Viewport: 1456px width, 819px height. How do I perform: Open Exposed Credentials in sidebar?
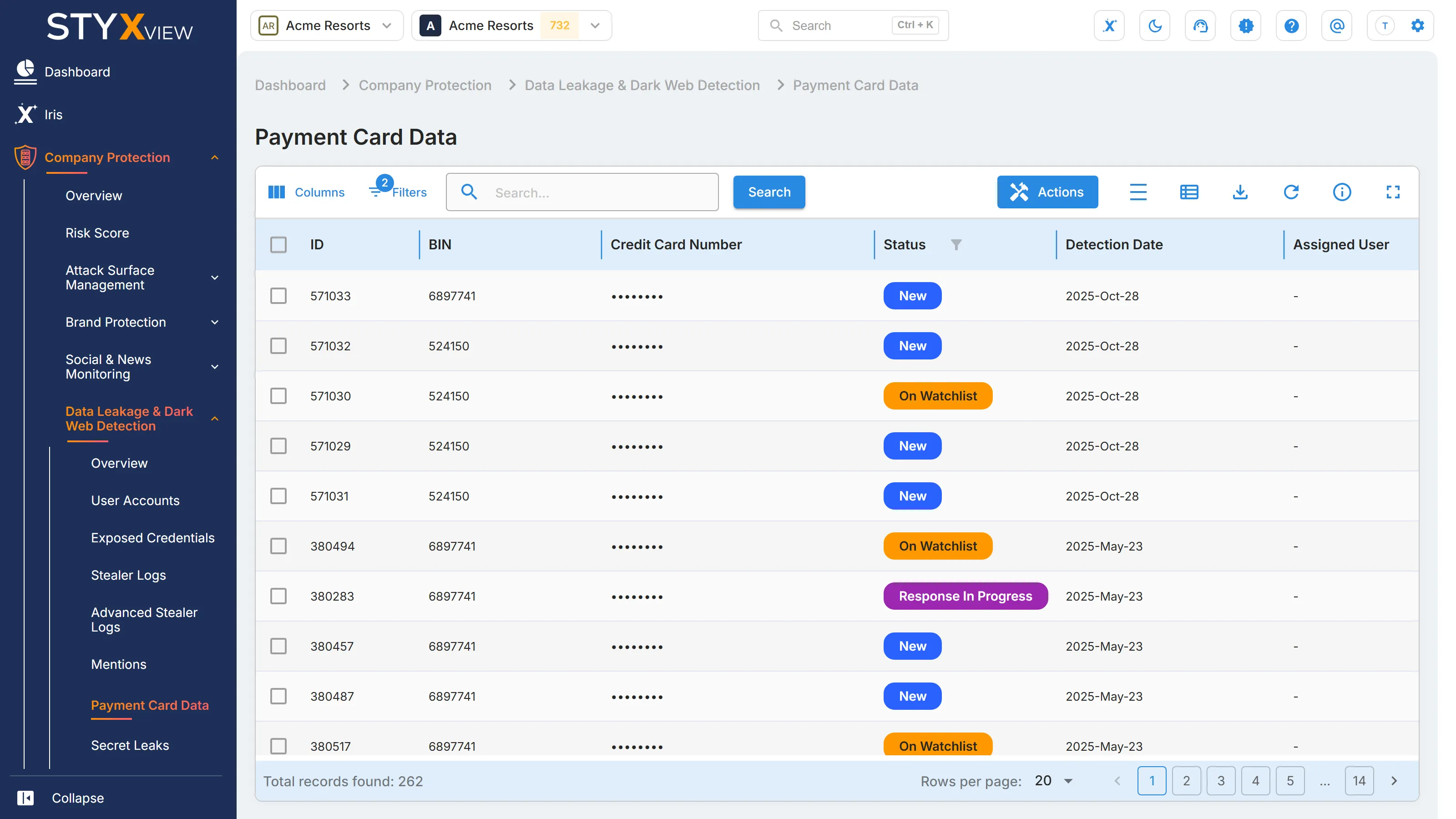coord(152,537)
